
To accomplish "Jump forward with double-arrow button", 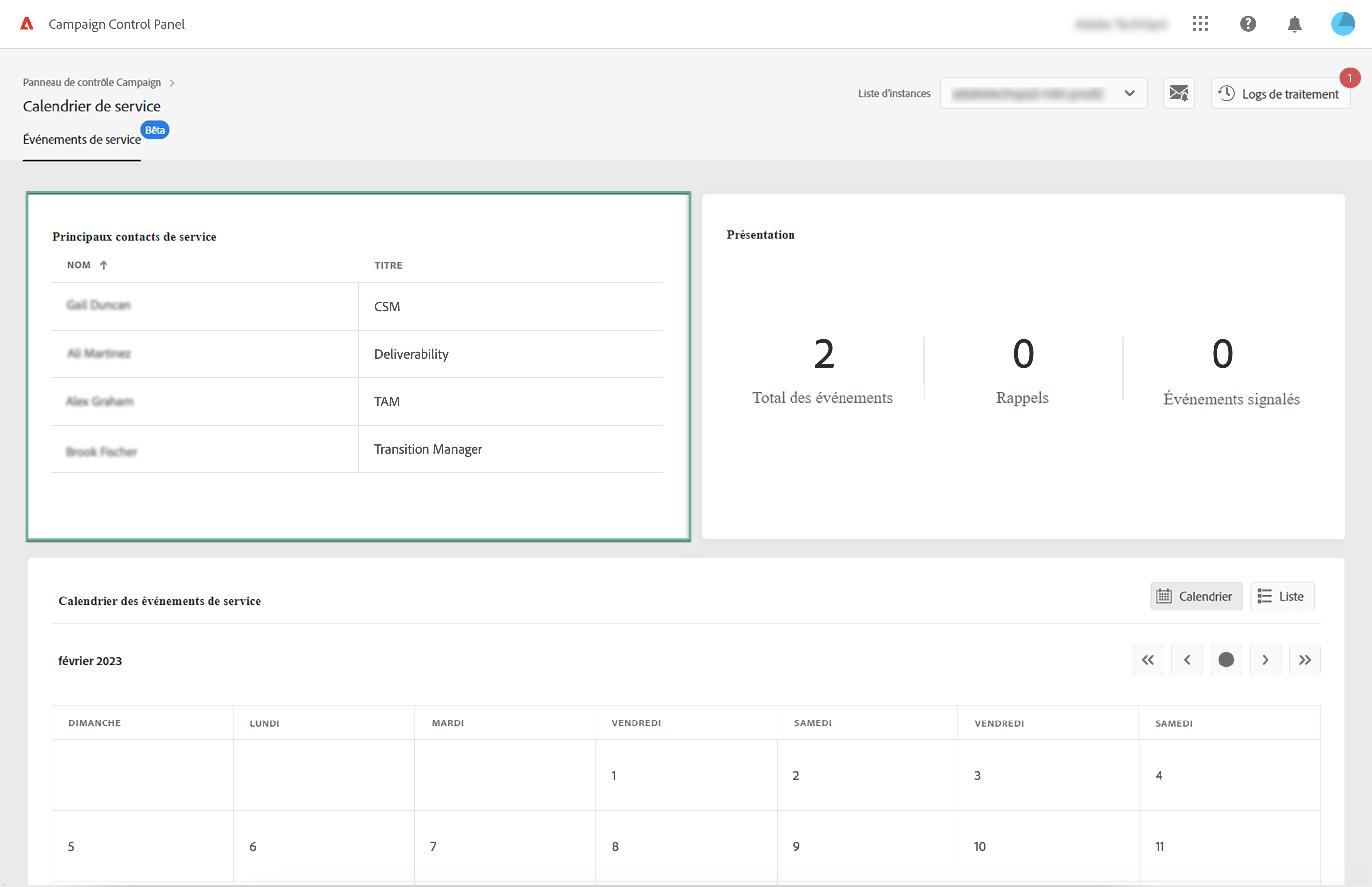I will 1304,660.
